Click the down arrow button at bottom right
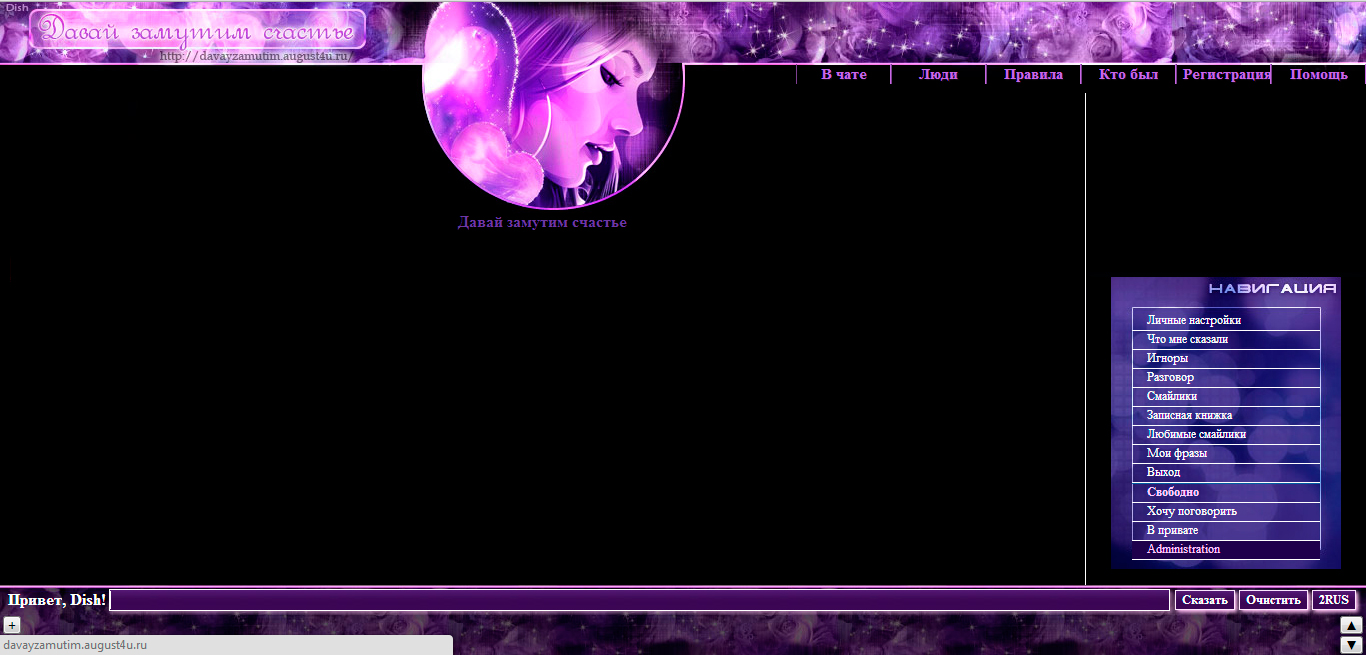Image resolution: width=1366 pixels, height=655 pixels. [x=1351, y=645]
